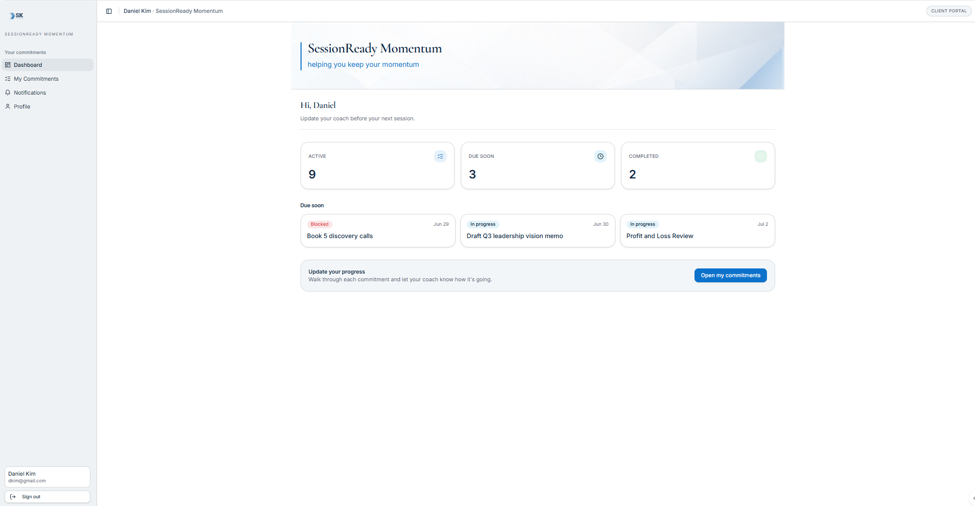Viewport: 975px width, 506px height.
Task: Click 'Your commitments' sidebar label
Action: 25,52
